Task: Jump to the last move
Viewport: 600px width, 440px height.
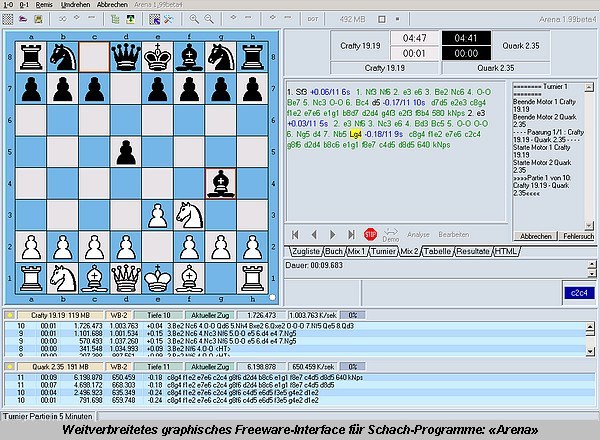Action: point(351,235)
